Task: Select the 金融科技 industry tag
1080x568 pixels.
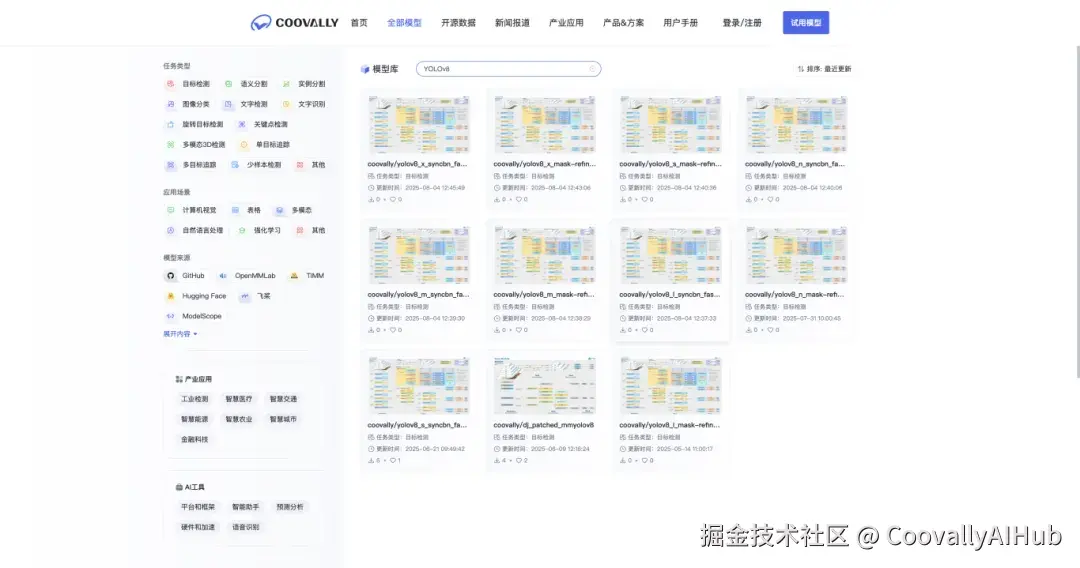Action: coord(194,439)
